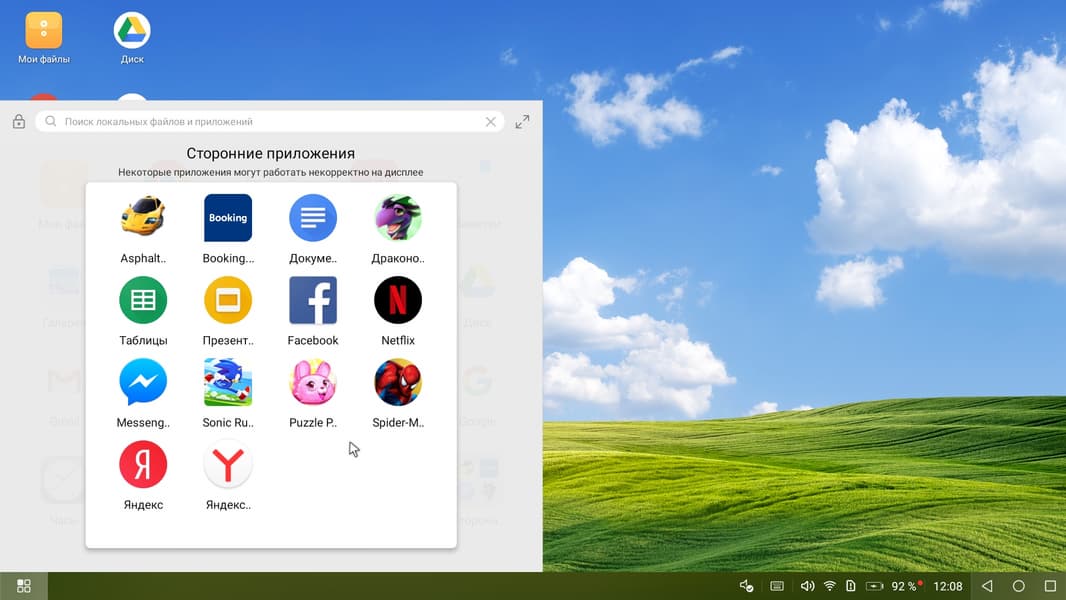This screenshot has width=1066, height=600.
Task: Click the home circle button
Action: [1018, 586]
